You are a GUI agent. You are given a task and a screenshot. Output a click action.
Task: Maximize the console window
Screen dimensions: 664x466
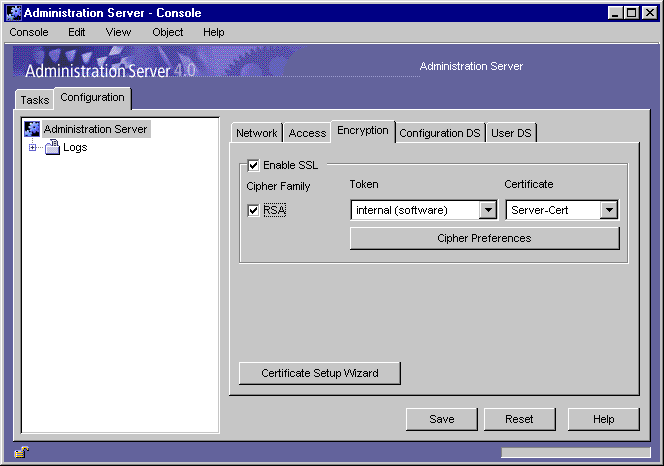pyautogui.click(x=631, y=13)
